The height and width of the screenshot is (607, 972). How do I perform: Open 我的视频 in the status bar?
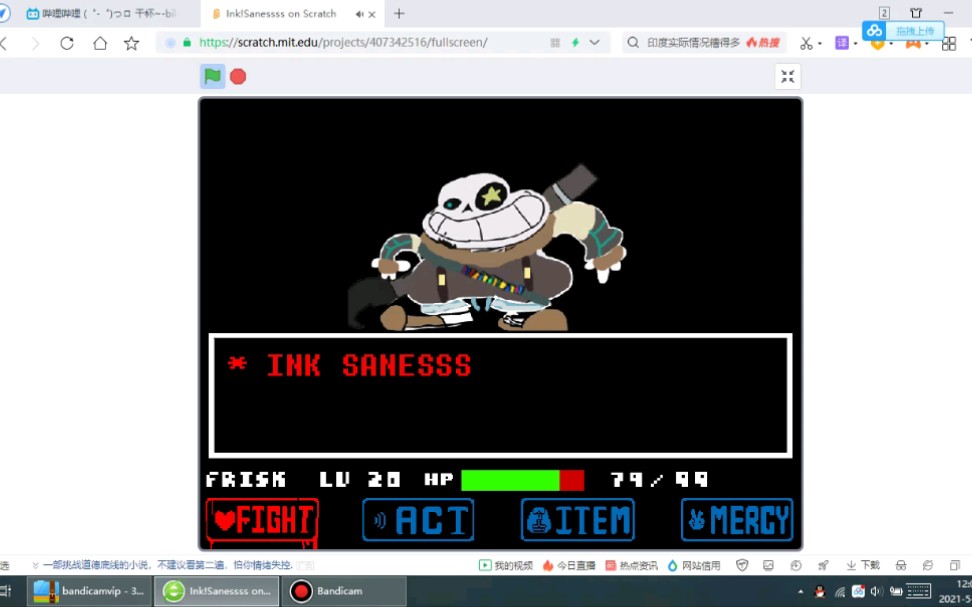[506, 565]
